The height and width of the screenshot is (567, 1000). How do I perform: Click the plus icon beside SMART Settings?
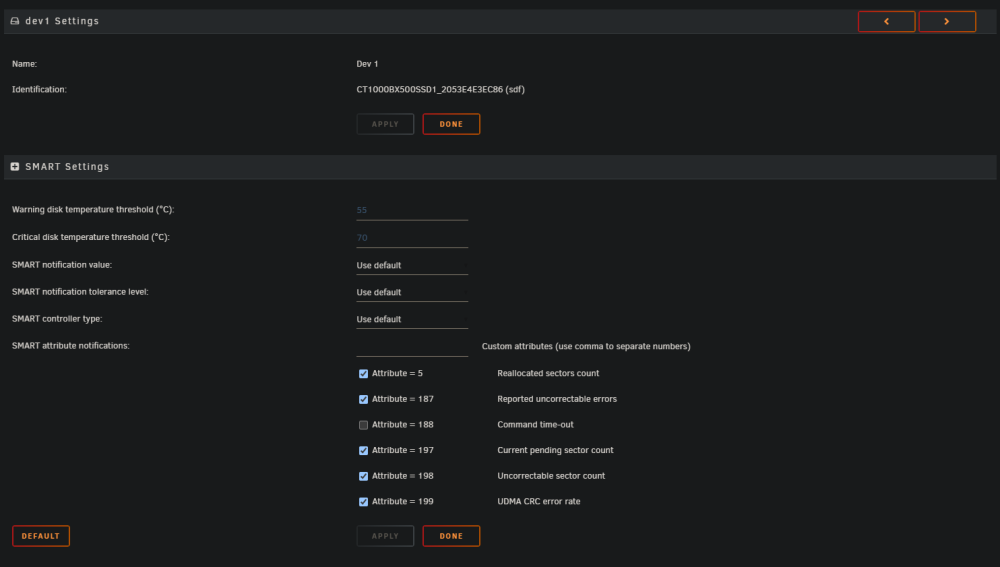pos(15,166)
